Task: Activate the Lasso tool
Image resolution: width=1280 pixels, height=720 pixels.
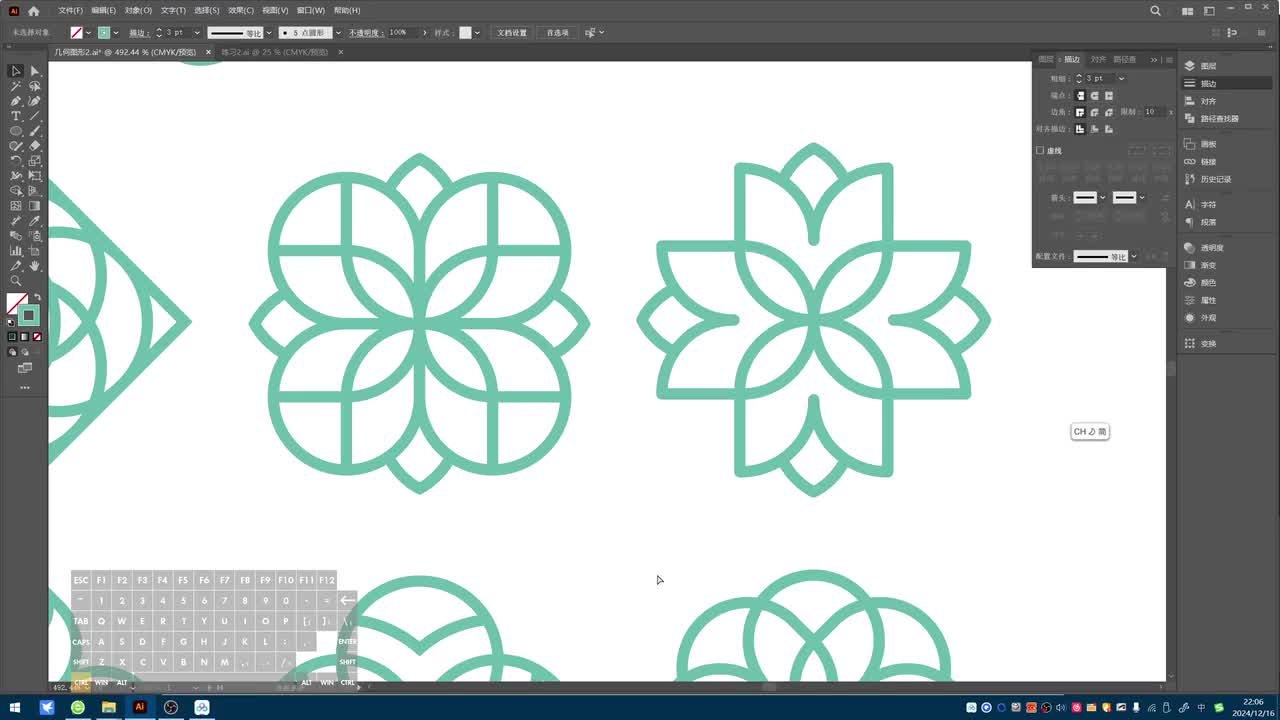Action: click(x=35, y=86)
